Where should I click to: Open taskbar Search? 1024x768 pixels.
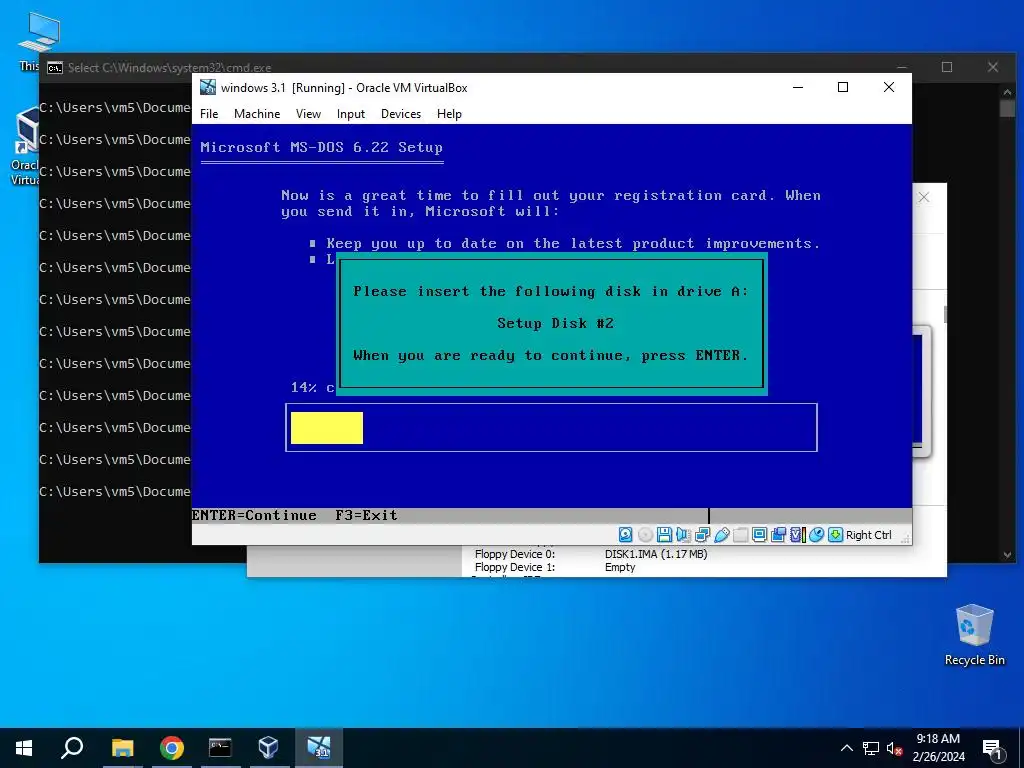pos(72,748)
